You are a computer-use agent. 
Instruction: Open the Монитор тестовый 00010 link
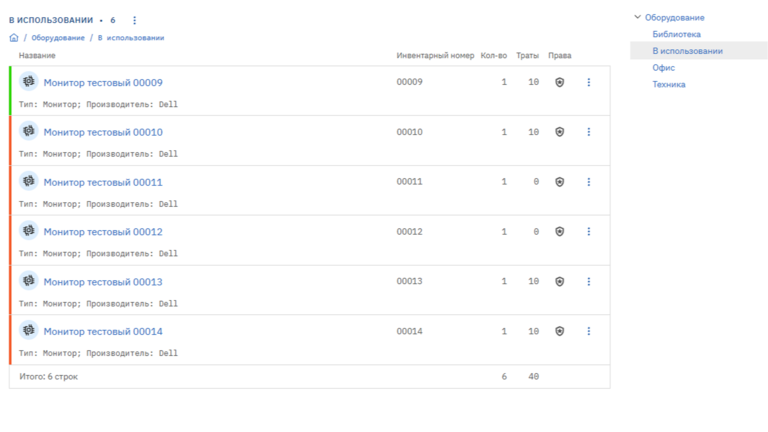(103, 132)
